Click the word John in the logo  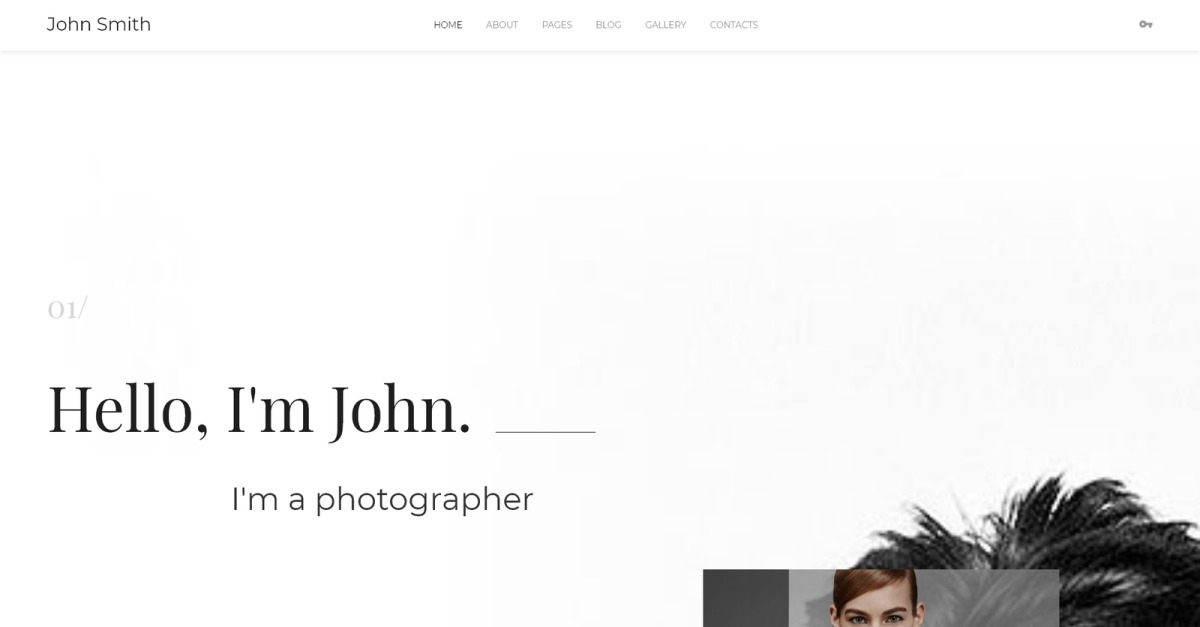69,24
